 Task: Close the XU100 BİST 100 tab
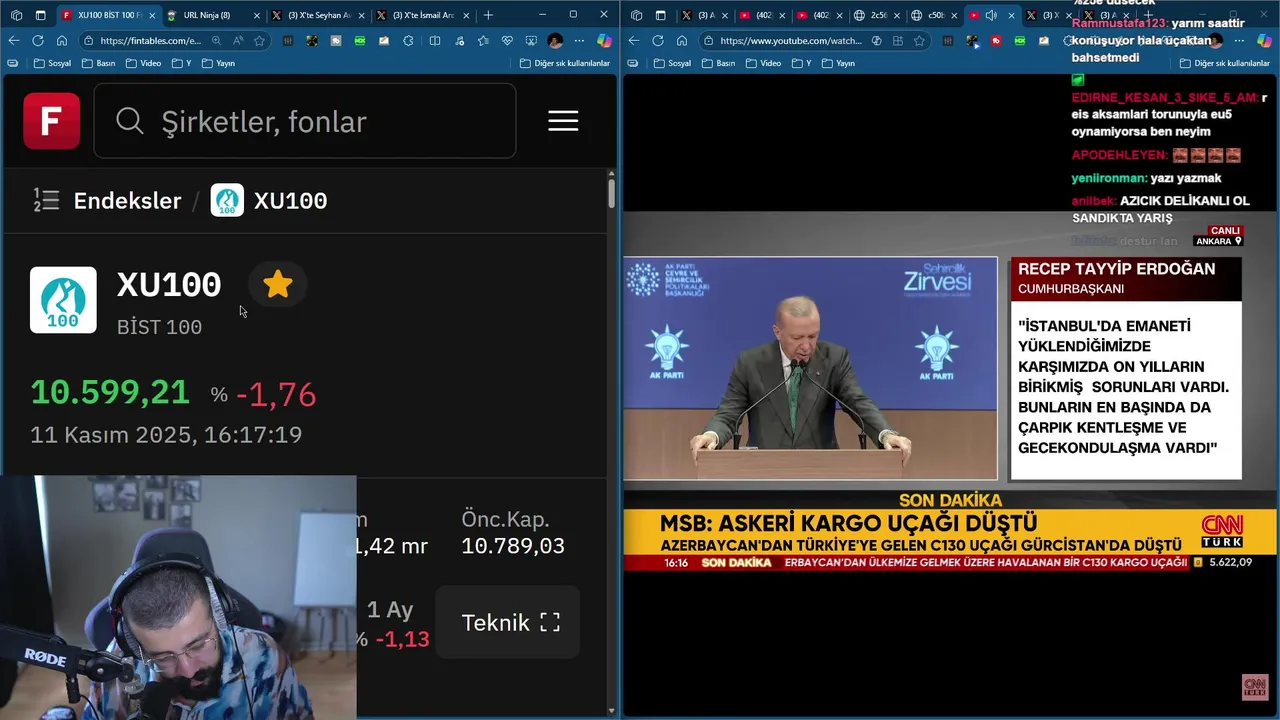point(152,15)
